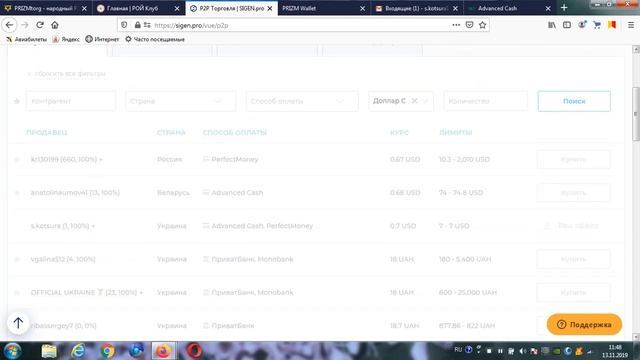Click the Поиск search button
Image resolution: width=640 pixels, height=360 pixels.
click(574, 101)
